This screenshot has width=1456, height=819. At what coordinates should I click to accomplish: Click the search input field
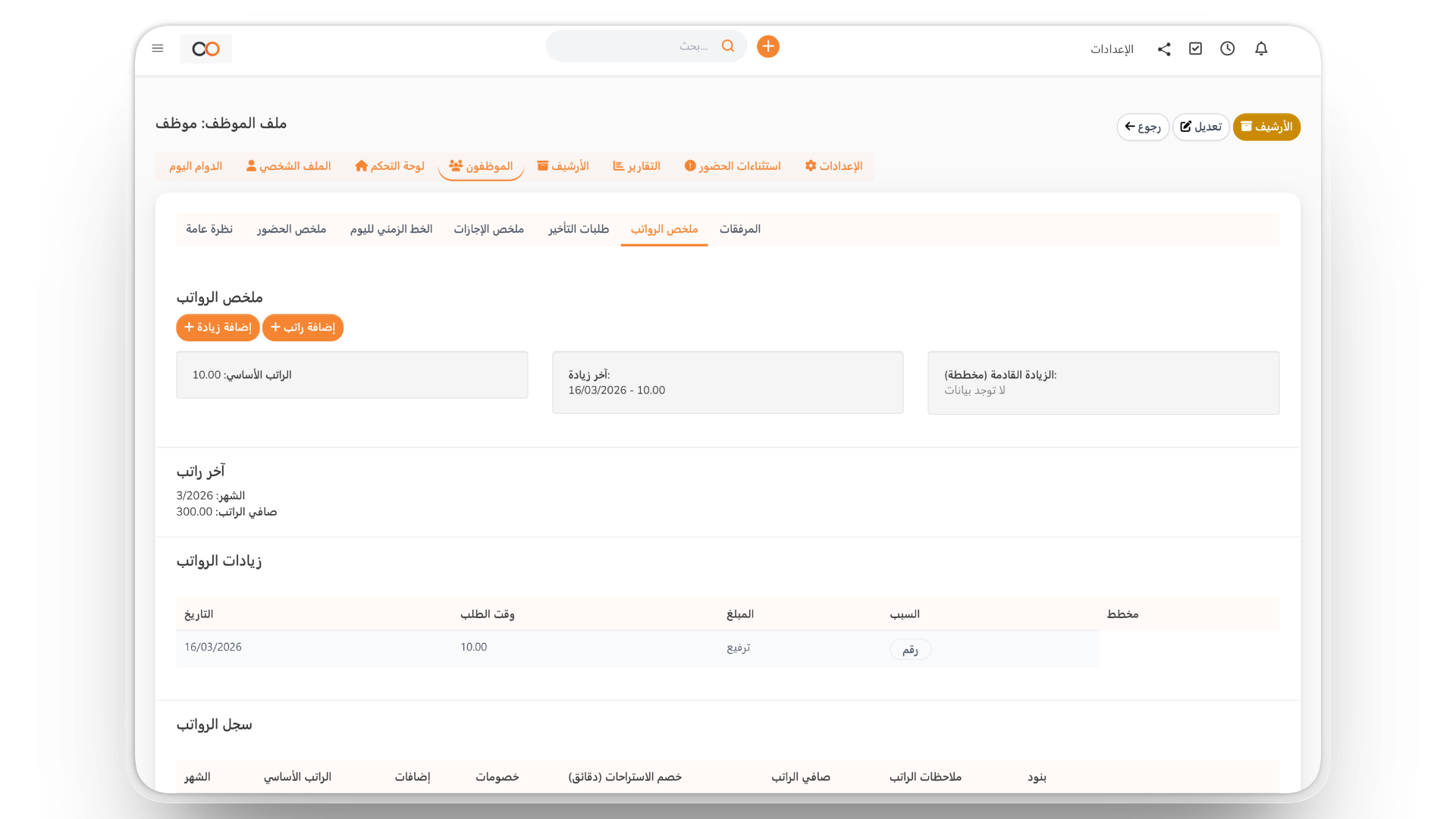637,46
